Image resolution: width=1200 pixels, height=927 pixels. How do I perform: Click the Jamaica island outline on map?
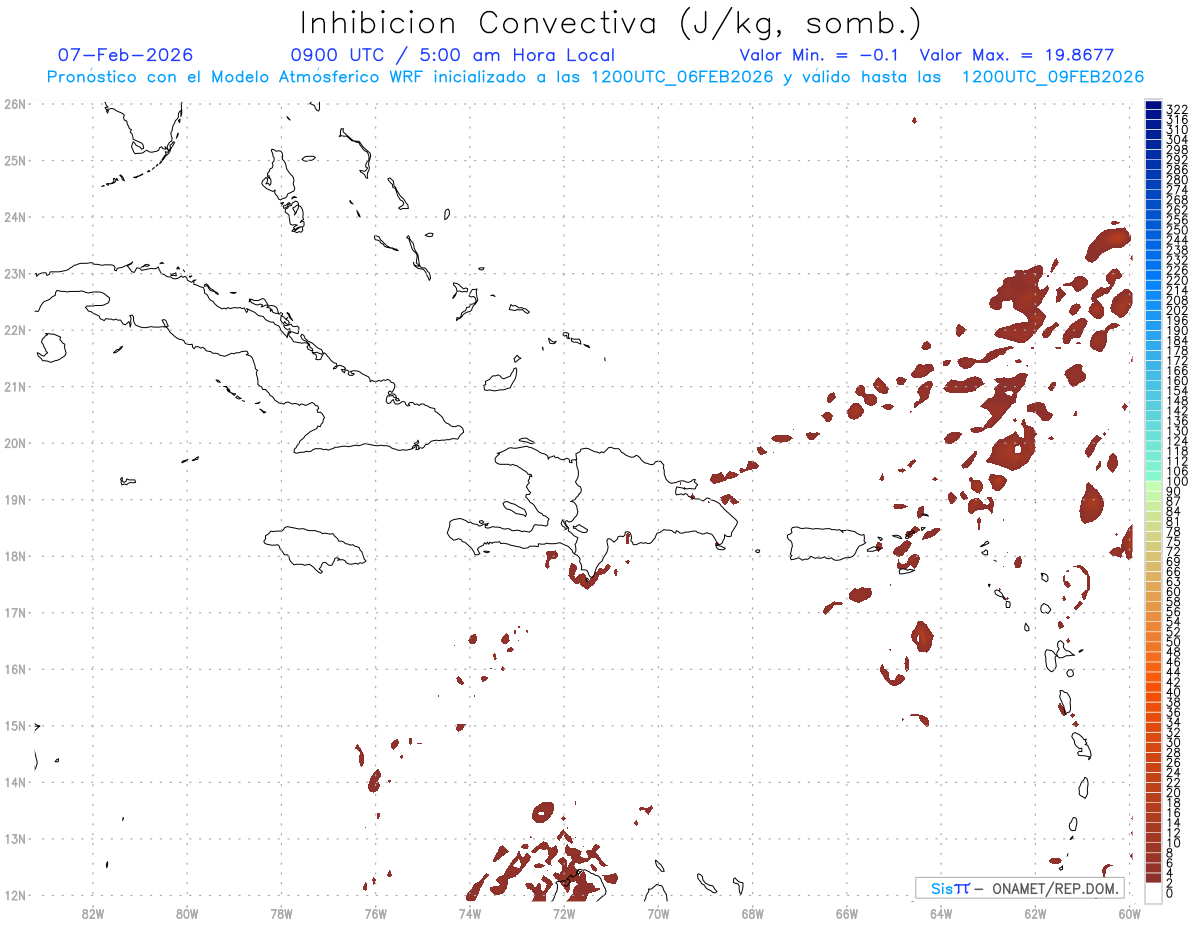click(315, 548)
